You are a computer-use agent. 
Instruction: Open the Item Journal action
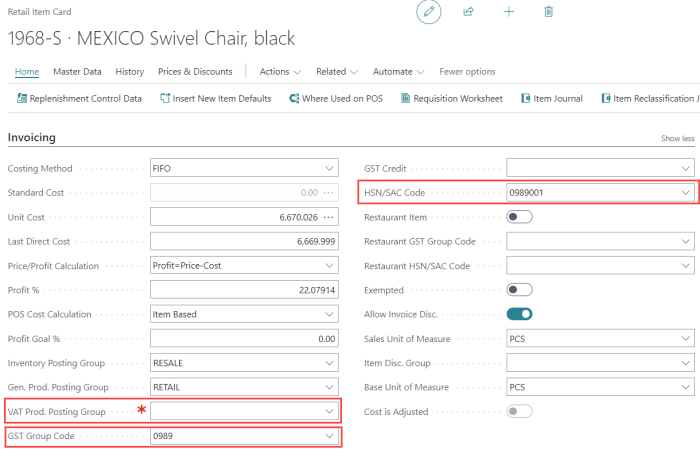553,98
